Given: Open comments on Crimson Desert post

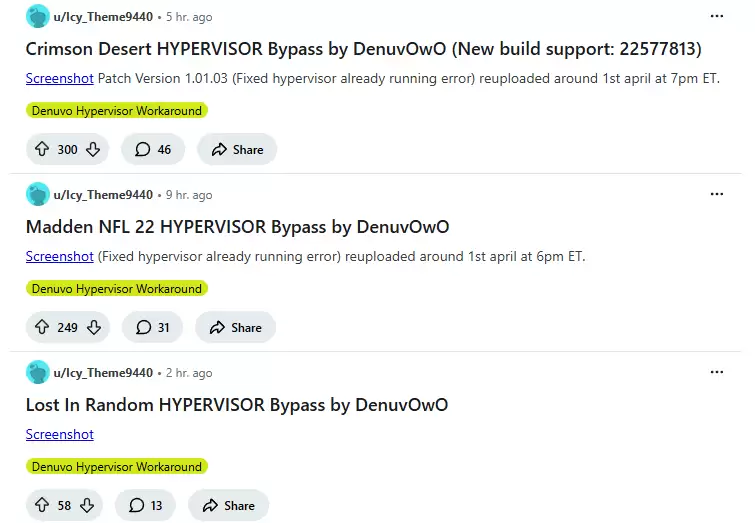Looking at the screenshot, I should click(153, 149).
